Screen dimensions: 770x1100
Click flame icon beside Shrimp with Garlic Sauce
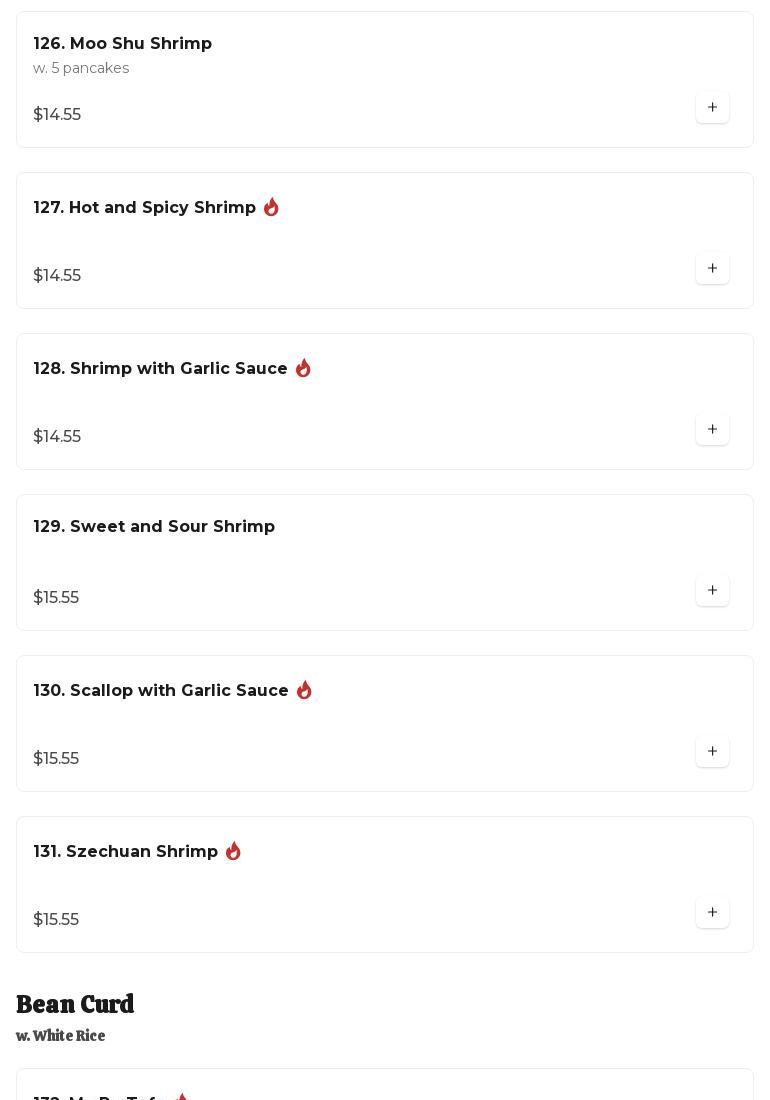click(303, 368)
